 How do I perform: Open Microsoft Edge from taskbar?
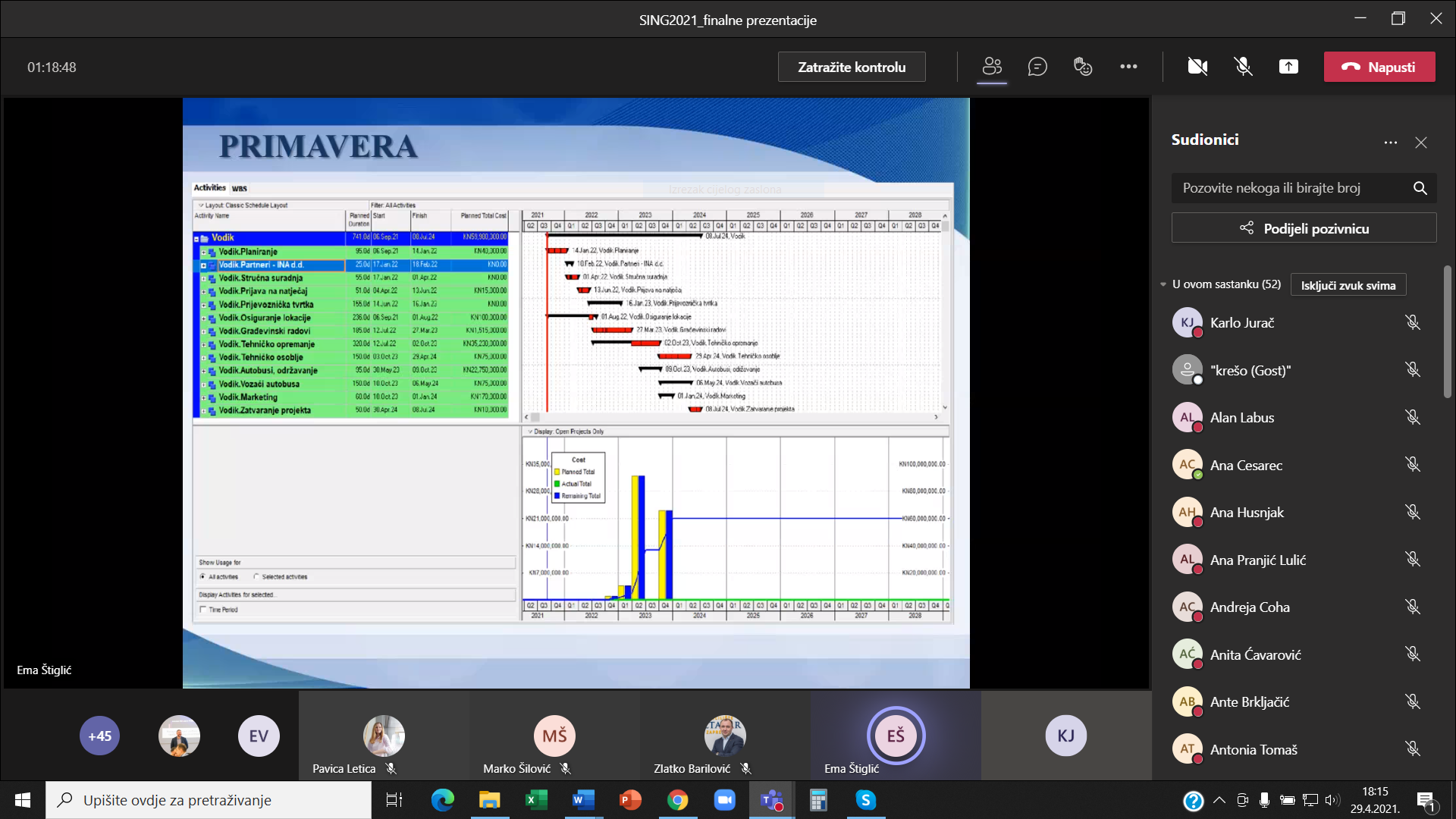[442, 800]
